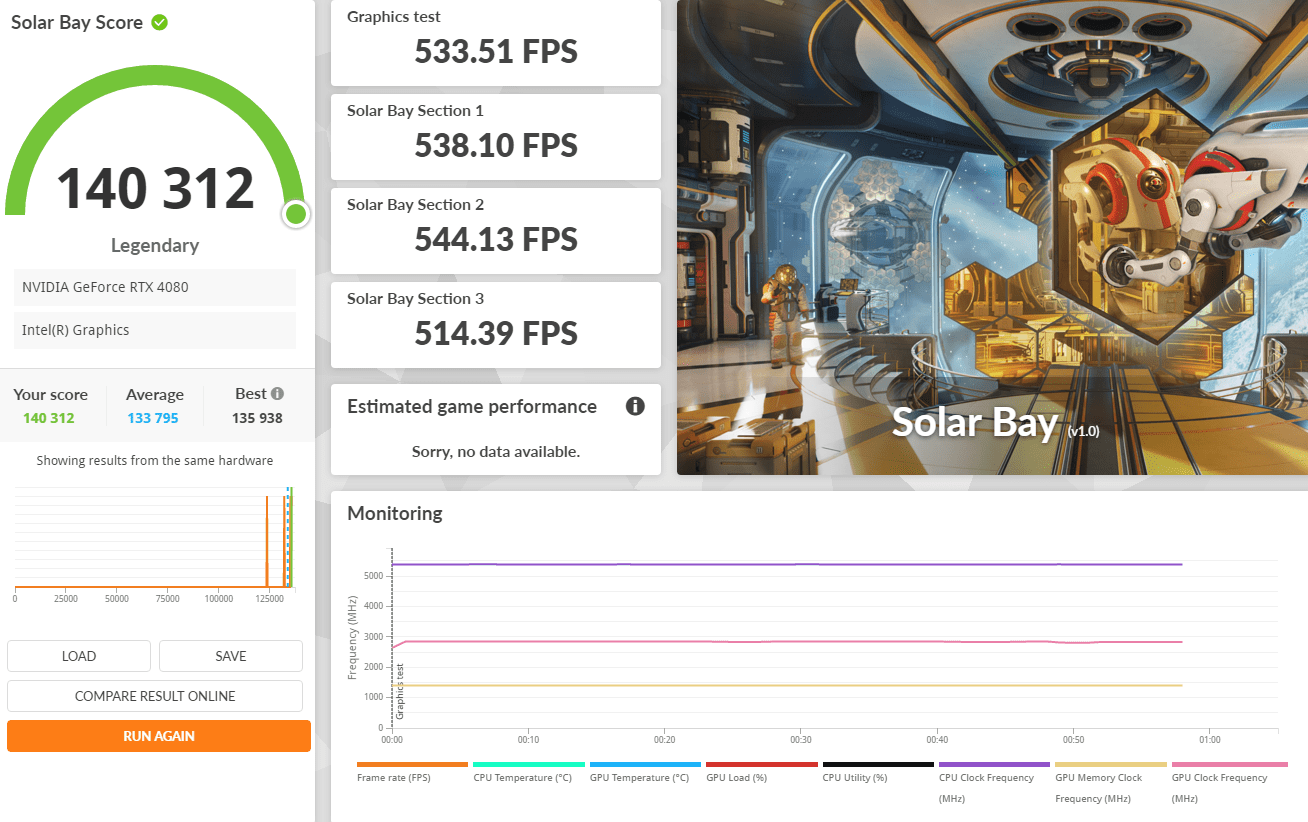Viewport: 1308px width, 822px height.
Task: Click 'Showing results from the same hardware' text
Action: coord(155,461)
